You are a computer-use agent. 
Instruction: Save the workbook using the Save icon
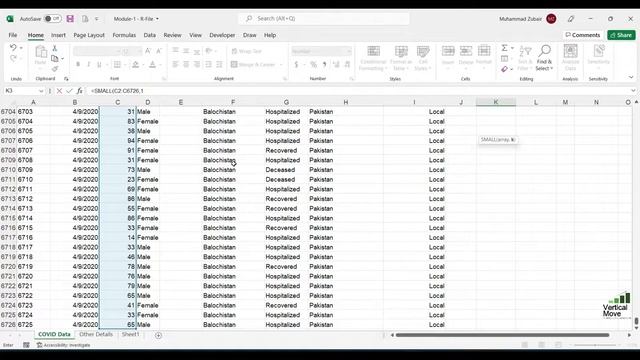(x=70, y=19)
